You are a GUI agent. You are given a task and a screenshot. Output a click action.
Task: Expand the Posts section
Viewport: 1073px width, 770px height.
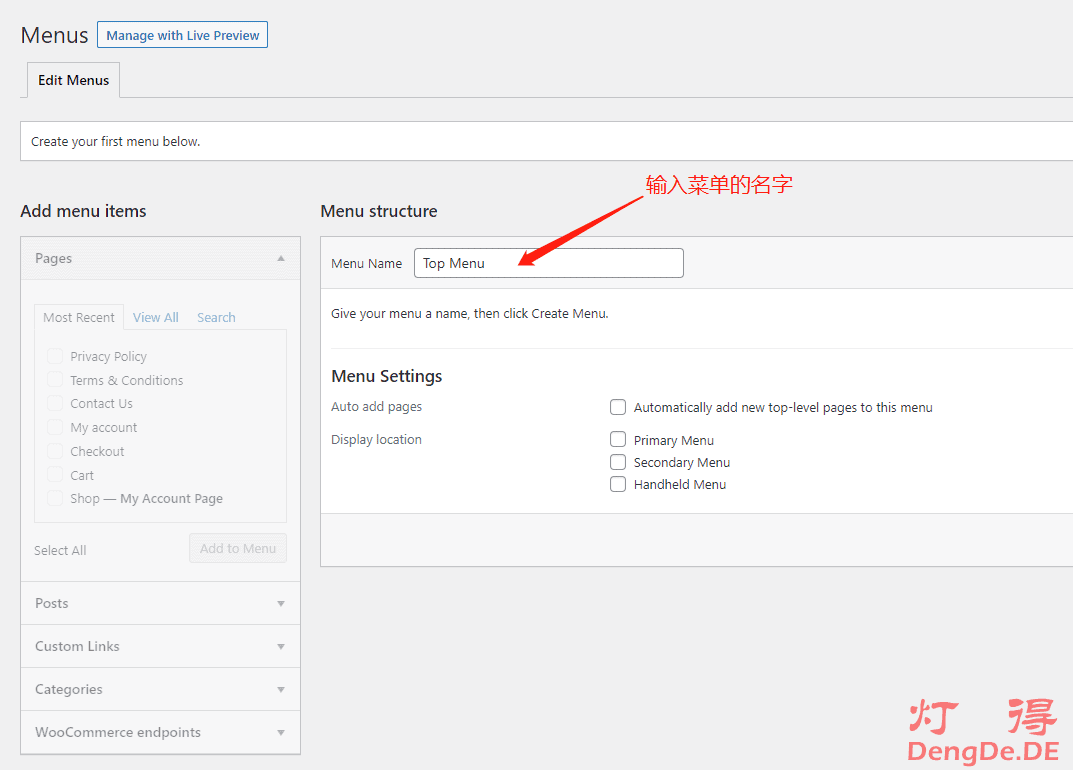point(281,604)
